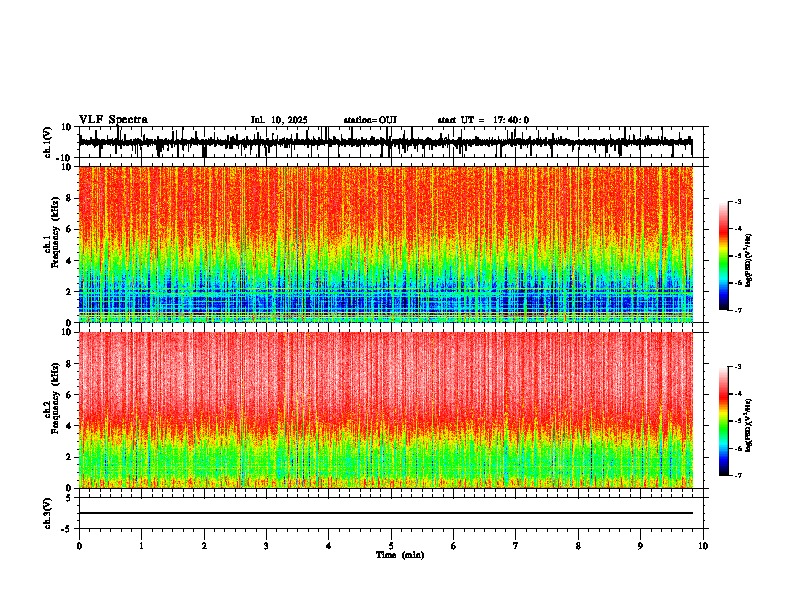Click time tick label "7" on x-axis
792x612 pixels.
(x=516, y=546)
